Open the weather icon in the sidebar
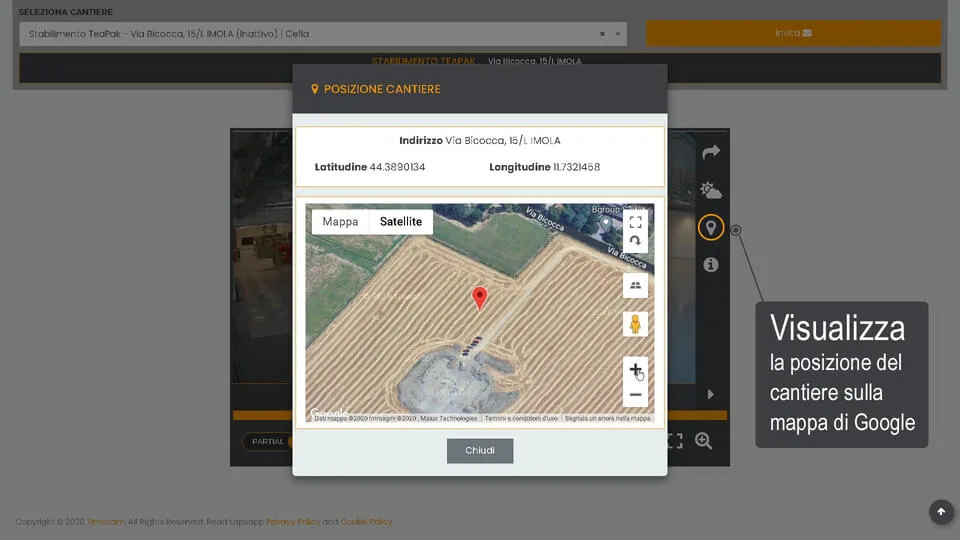Viewport: 960px width, 540px height. [x=711, y=190]
